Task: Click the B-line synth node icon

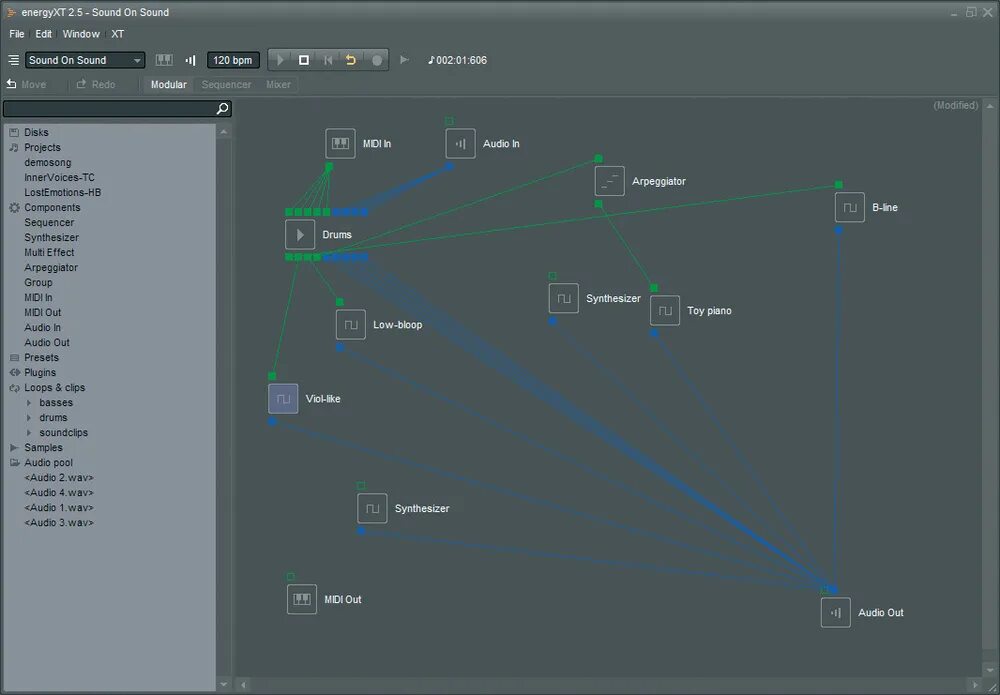Action: 847,206
